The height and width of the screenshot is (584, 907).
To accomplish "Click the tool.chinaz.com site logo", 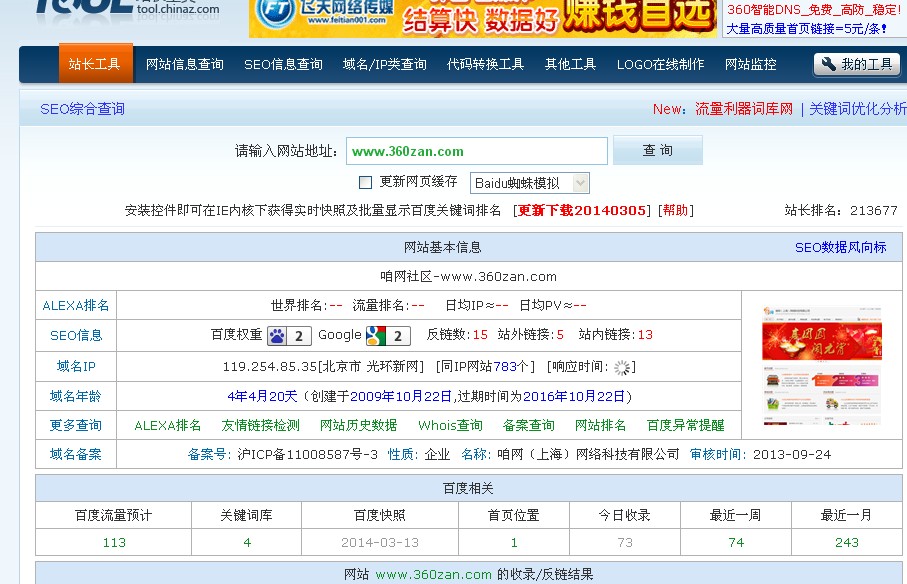I will click(x=128, y=9).
